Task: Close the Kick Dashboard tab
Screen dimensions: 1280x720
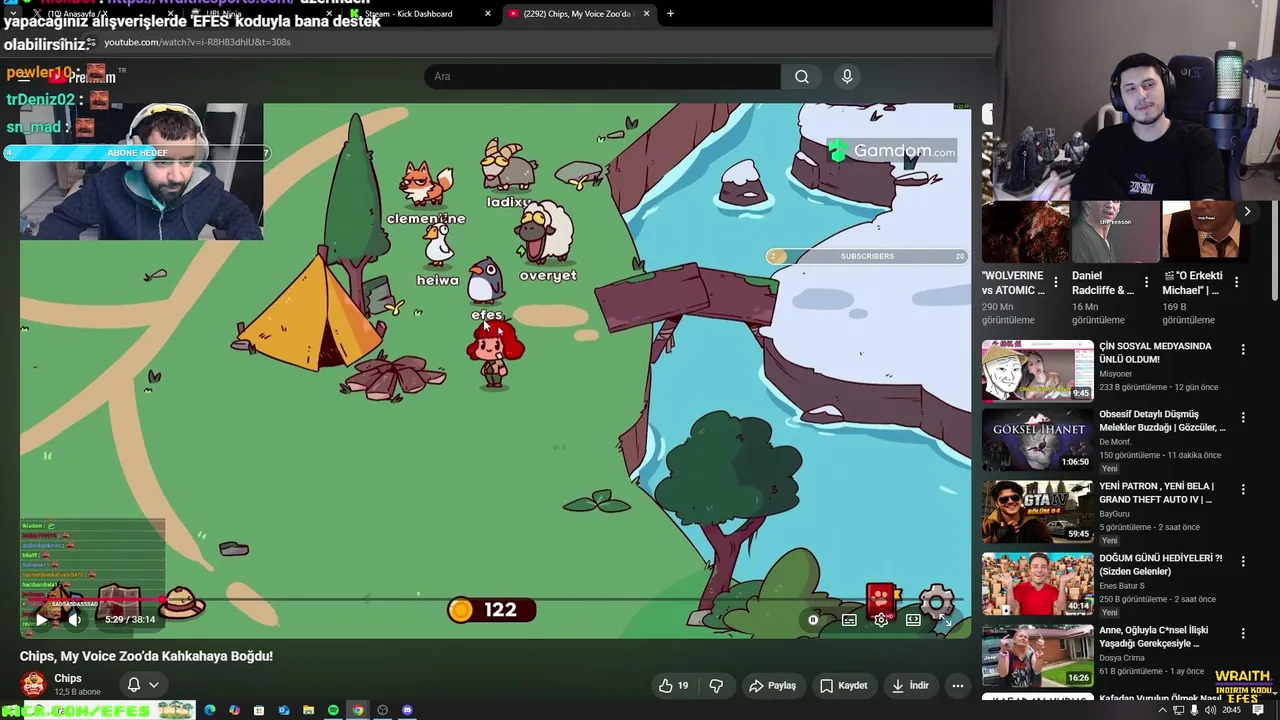Action: click(488, 14)
